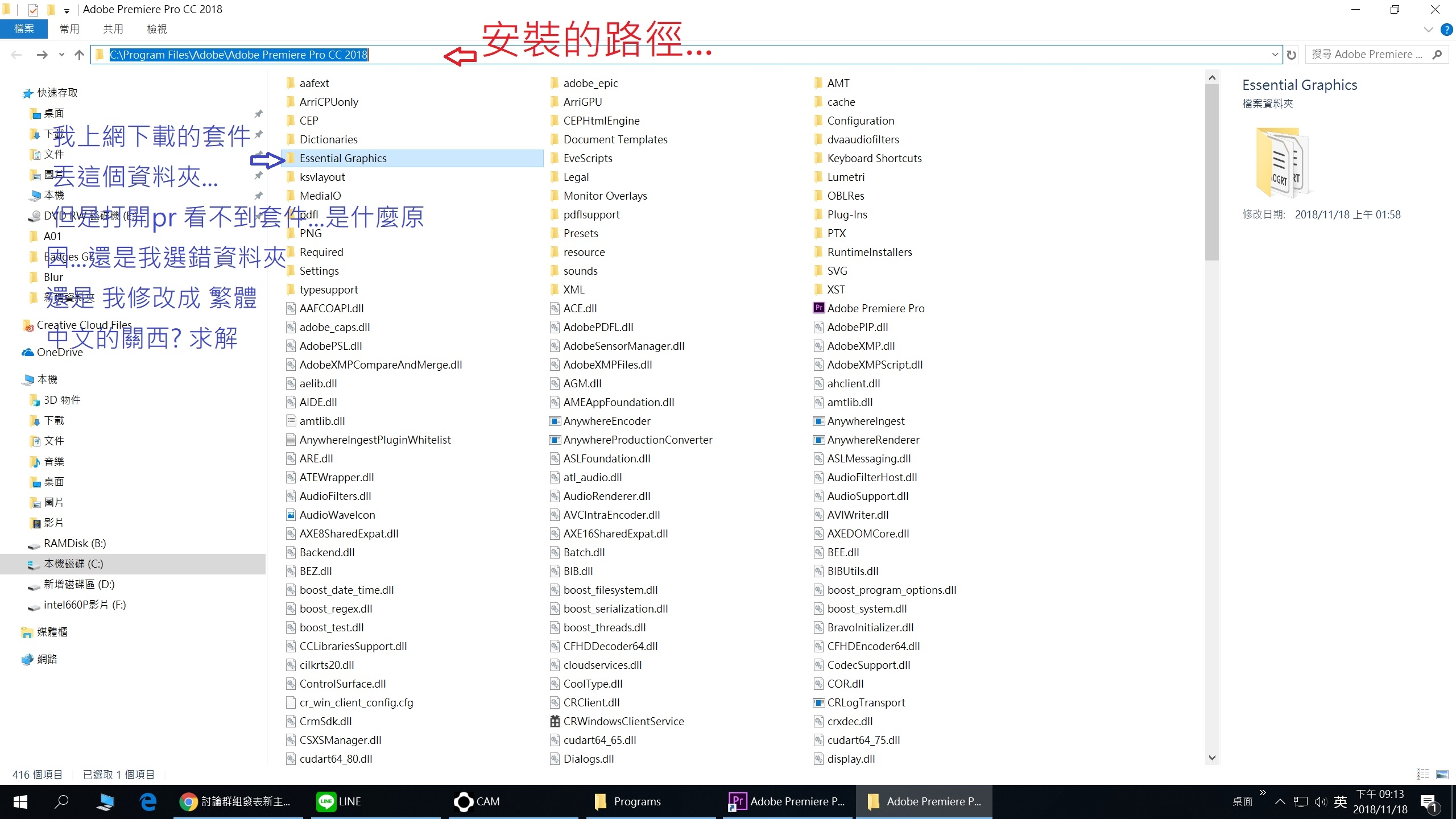Open the recent locations dropdown

tap(61, 55)
